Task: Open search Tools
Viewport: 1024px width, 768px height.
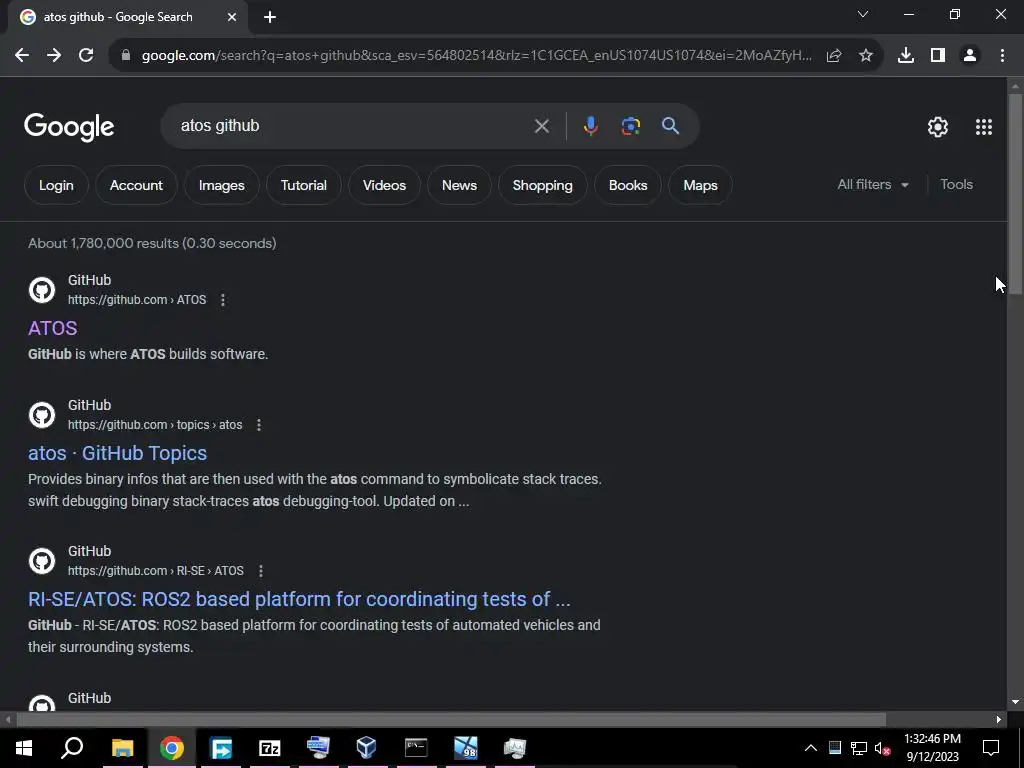Action: click(x=956, y=185)
